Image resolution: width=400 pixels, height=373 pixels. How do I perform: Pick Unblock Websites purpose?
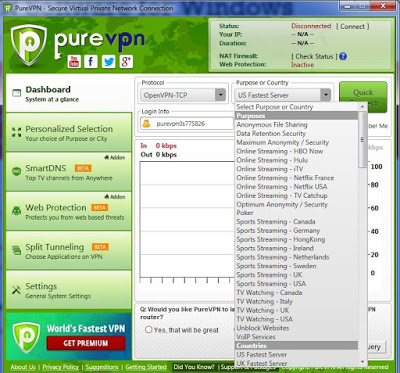click(263, 328)
